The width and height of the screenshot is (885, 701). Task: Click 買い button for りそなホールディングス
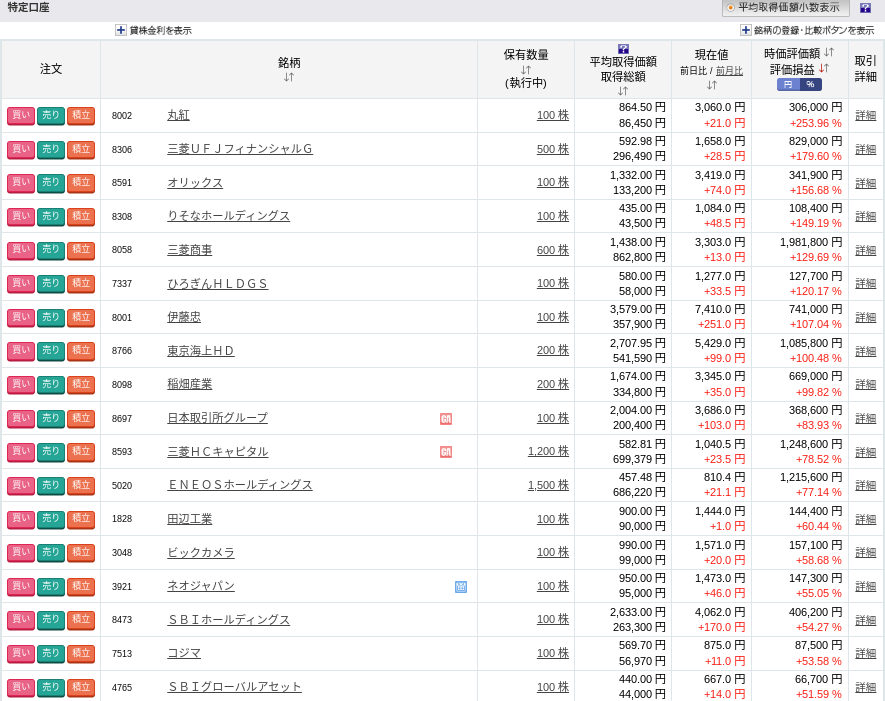(21, 217)
